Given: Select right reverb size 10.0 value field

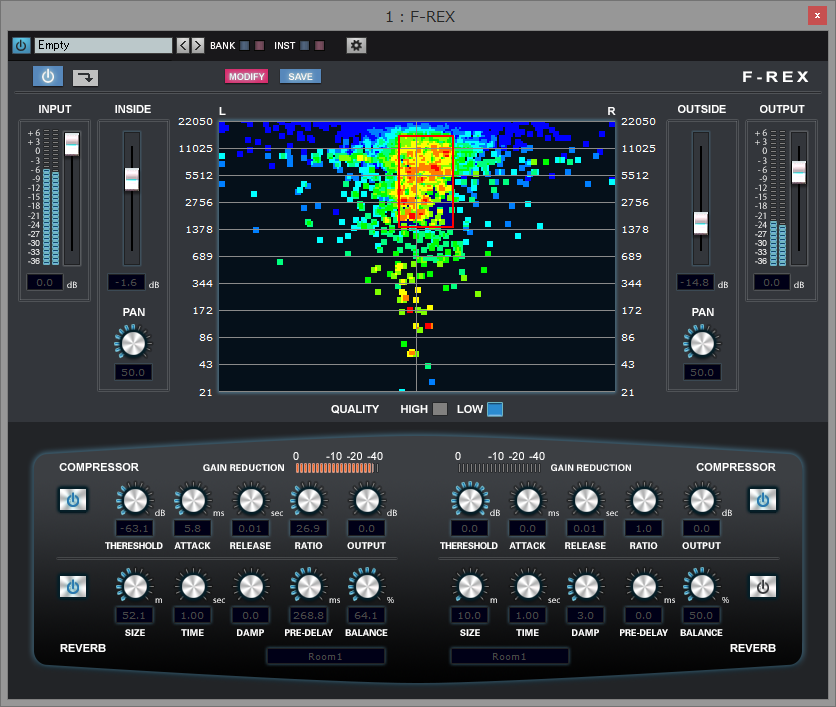Looking at the screenshot, I should click(470, 615).
